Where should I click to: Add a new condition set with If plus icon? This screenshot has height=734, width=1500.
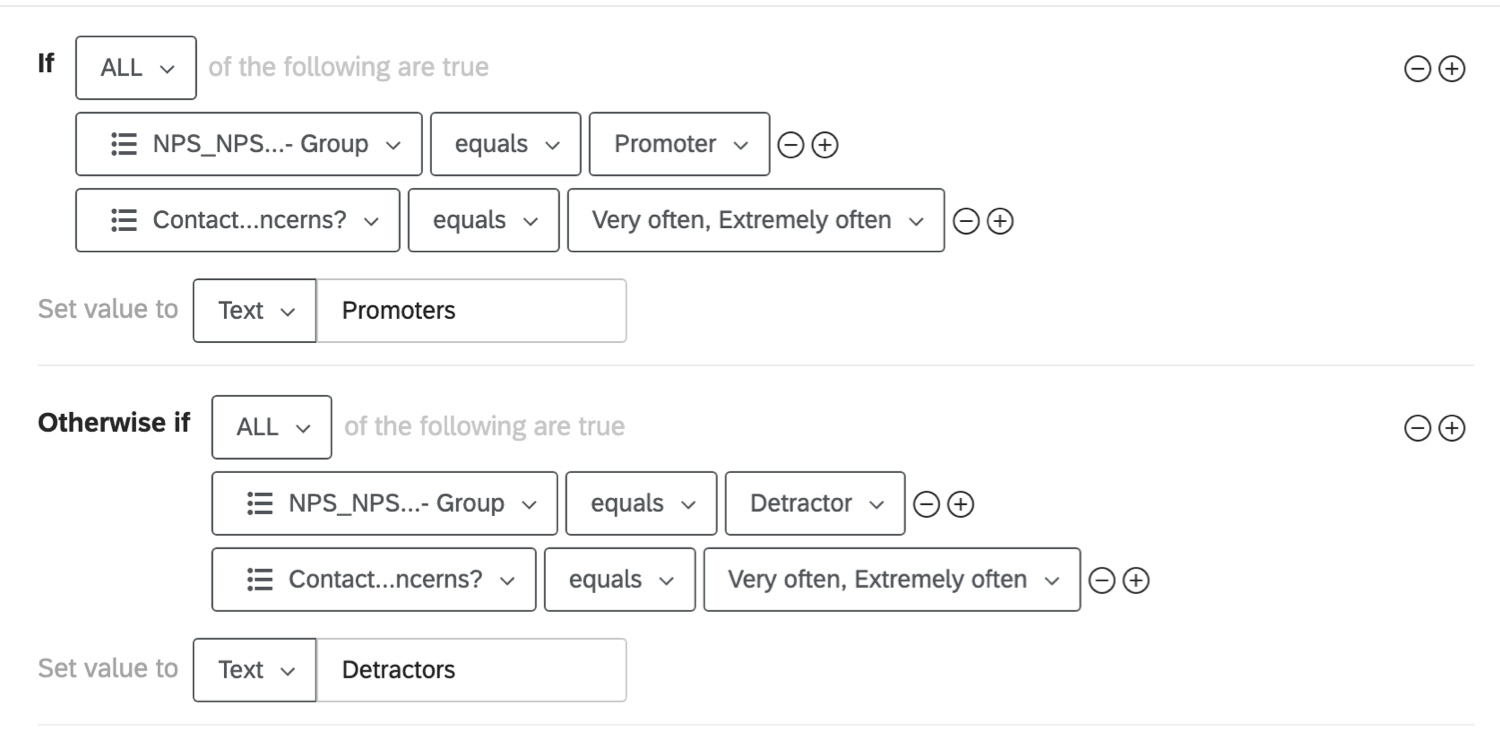[1451, 69]
